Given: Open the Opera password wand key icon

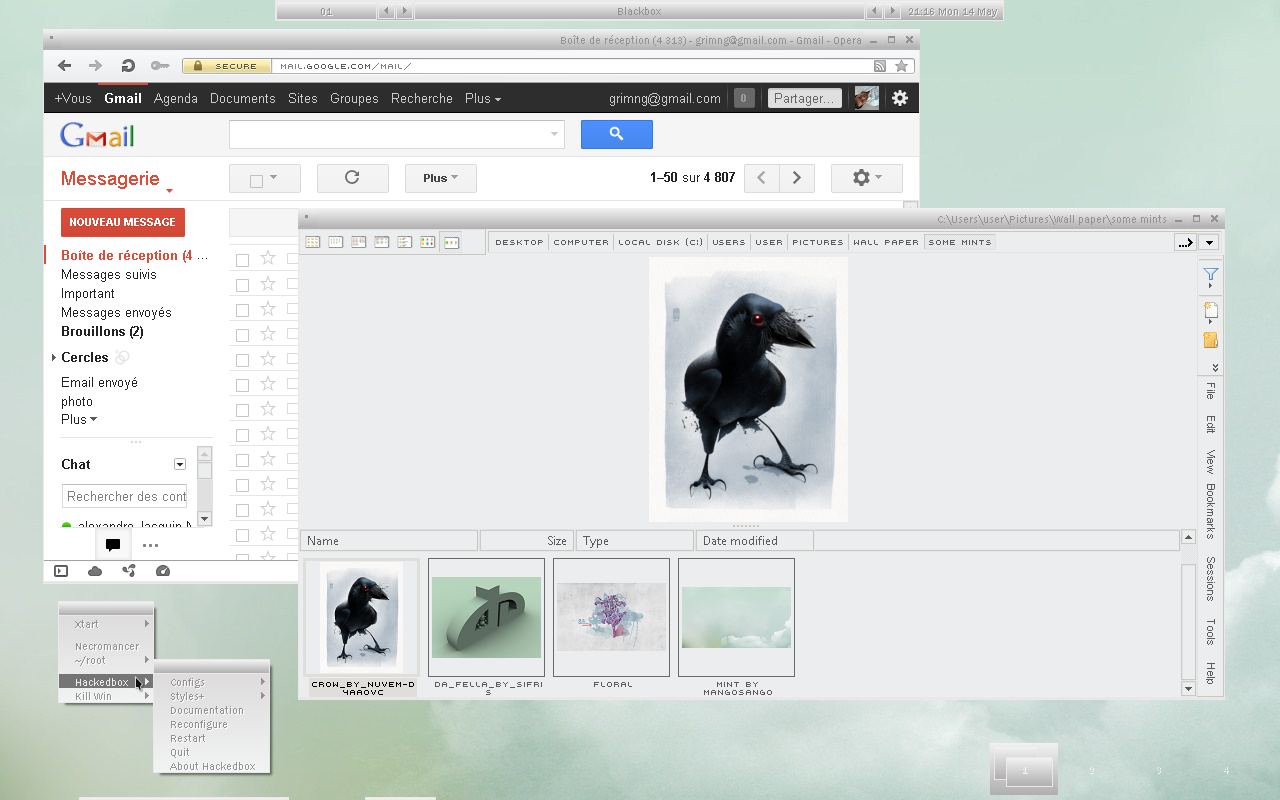Looking at the screenshot, I should click(160, 66).
